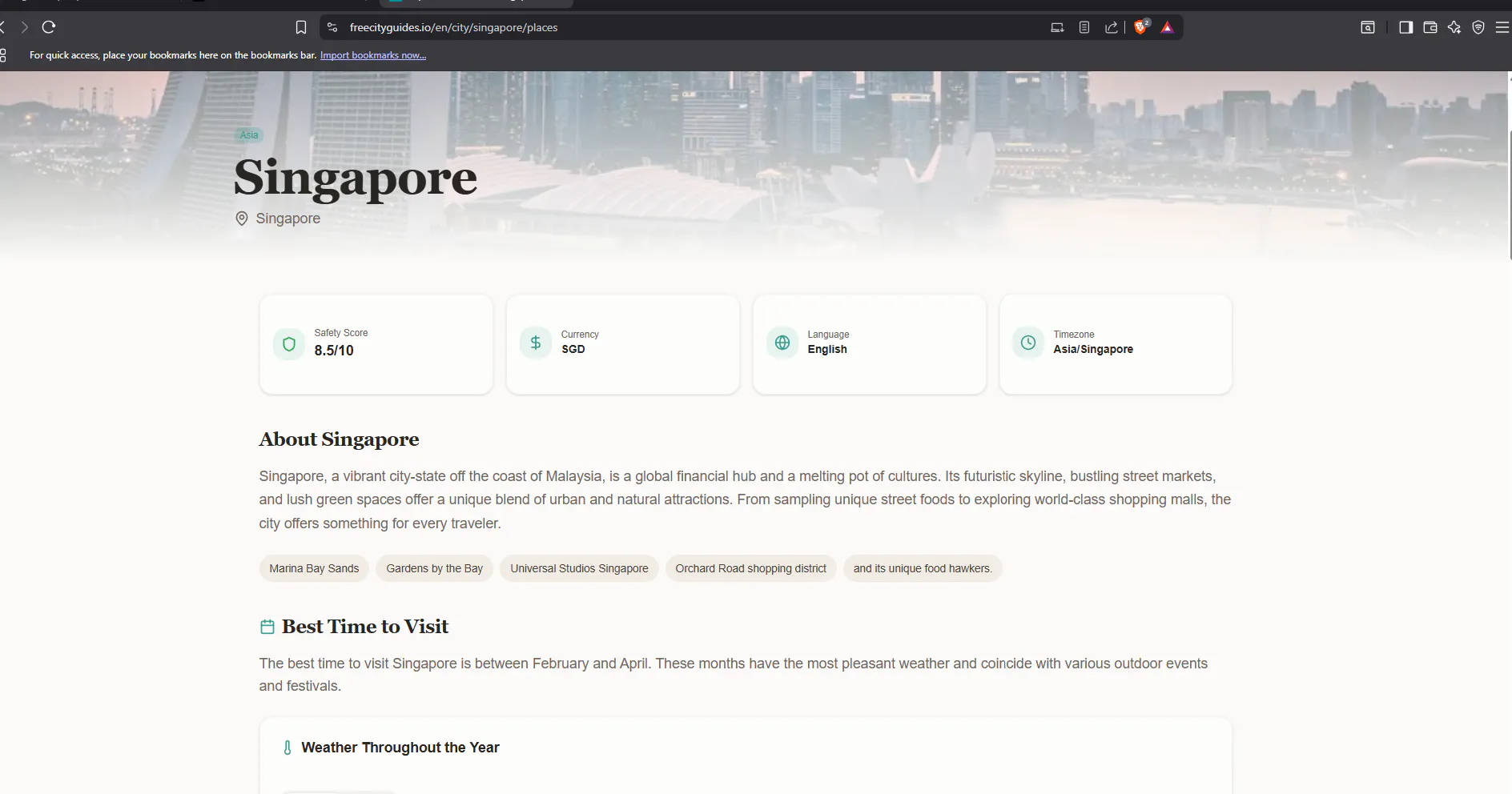The width and height of the screenshot is (1512, 794).
Task: Click Import bookmarks now link
Action: tap(373, 55)
